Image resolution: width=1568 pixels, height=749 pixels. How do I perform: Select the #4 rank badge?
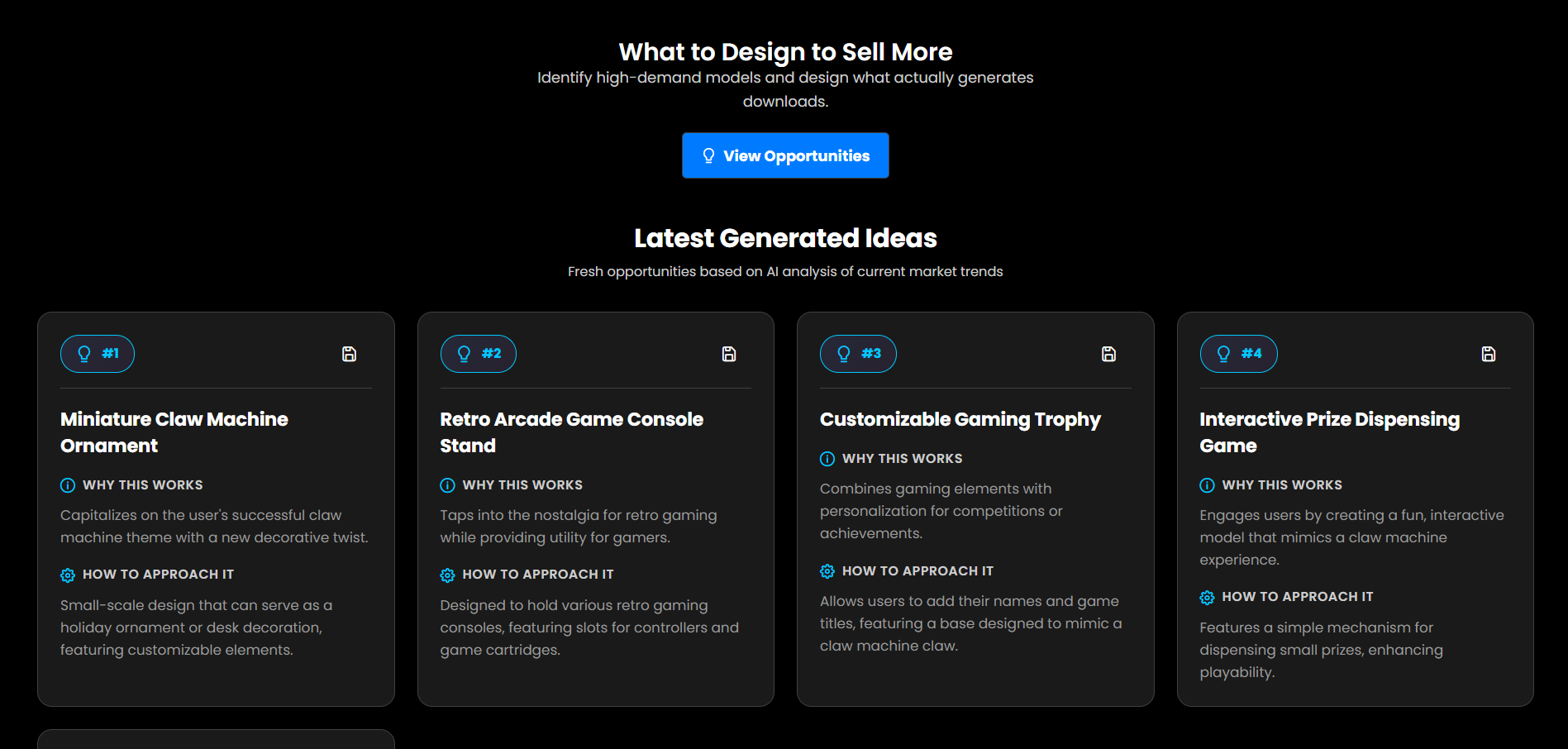(1238, 353)
